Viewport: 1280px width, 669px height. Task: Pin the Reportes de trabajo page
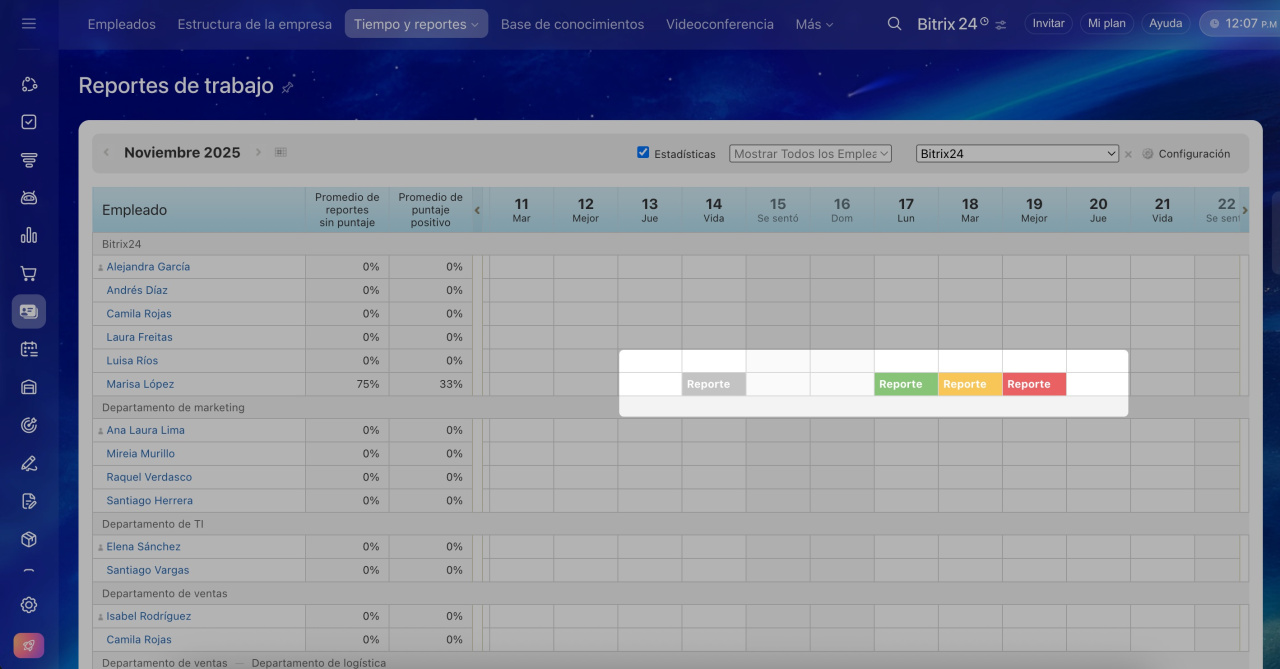coord(288,88)
